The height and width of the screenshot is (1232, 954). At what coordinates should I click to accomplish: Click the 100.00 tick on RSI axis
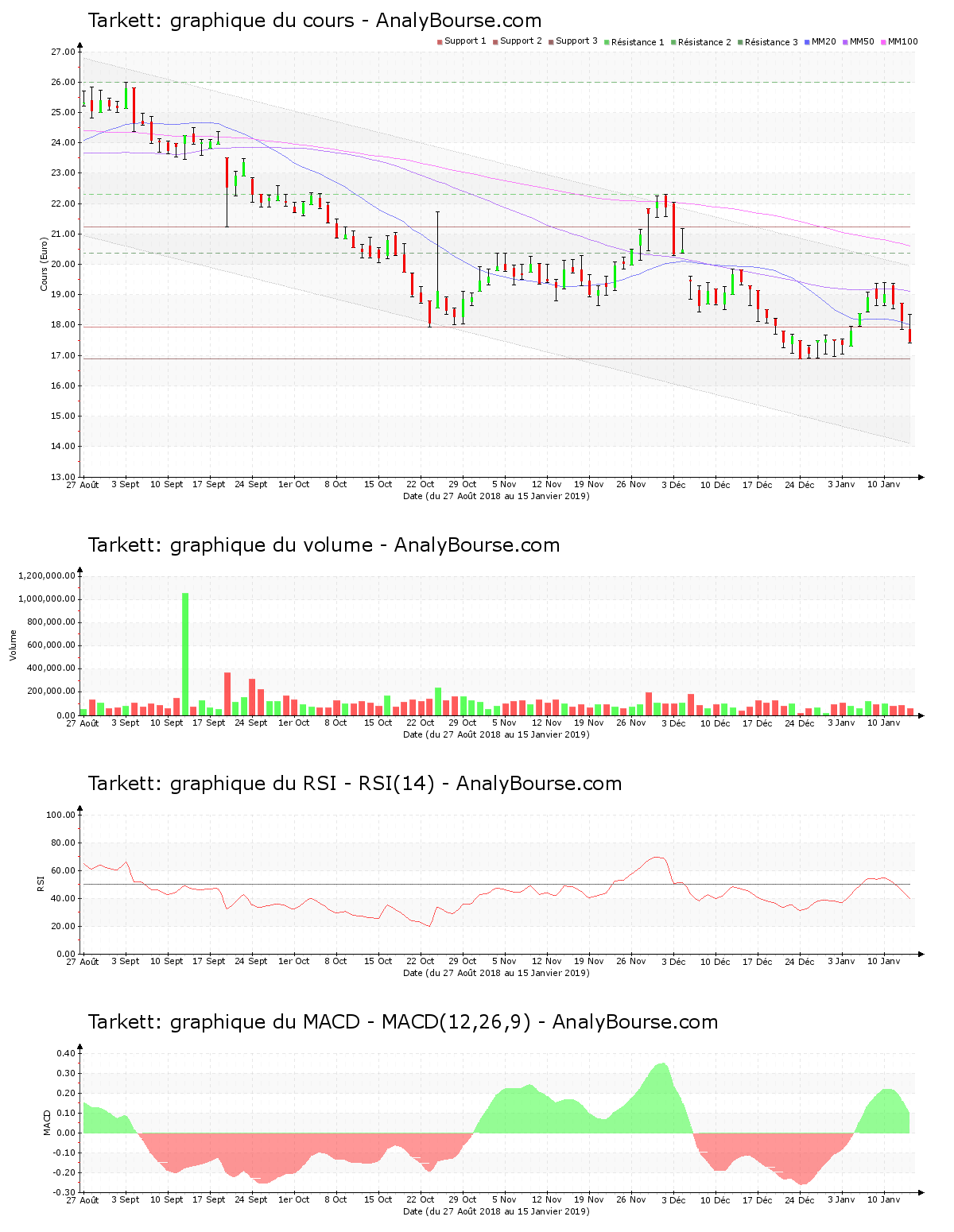[60, 815]
